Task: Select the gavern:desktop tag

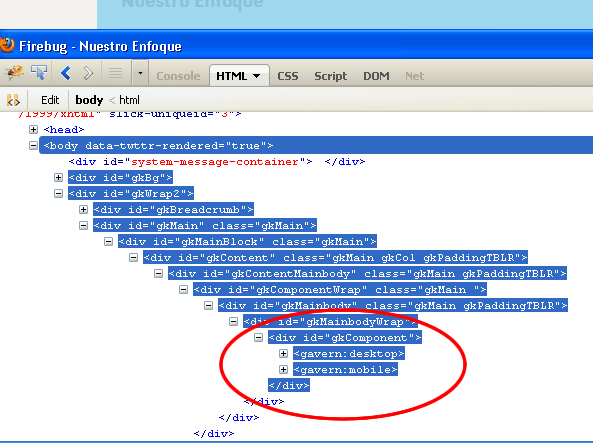Action: 349,353
